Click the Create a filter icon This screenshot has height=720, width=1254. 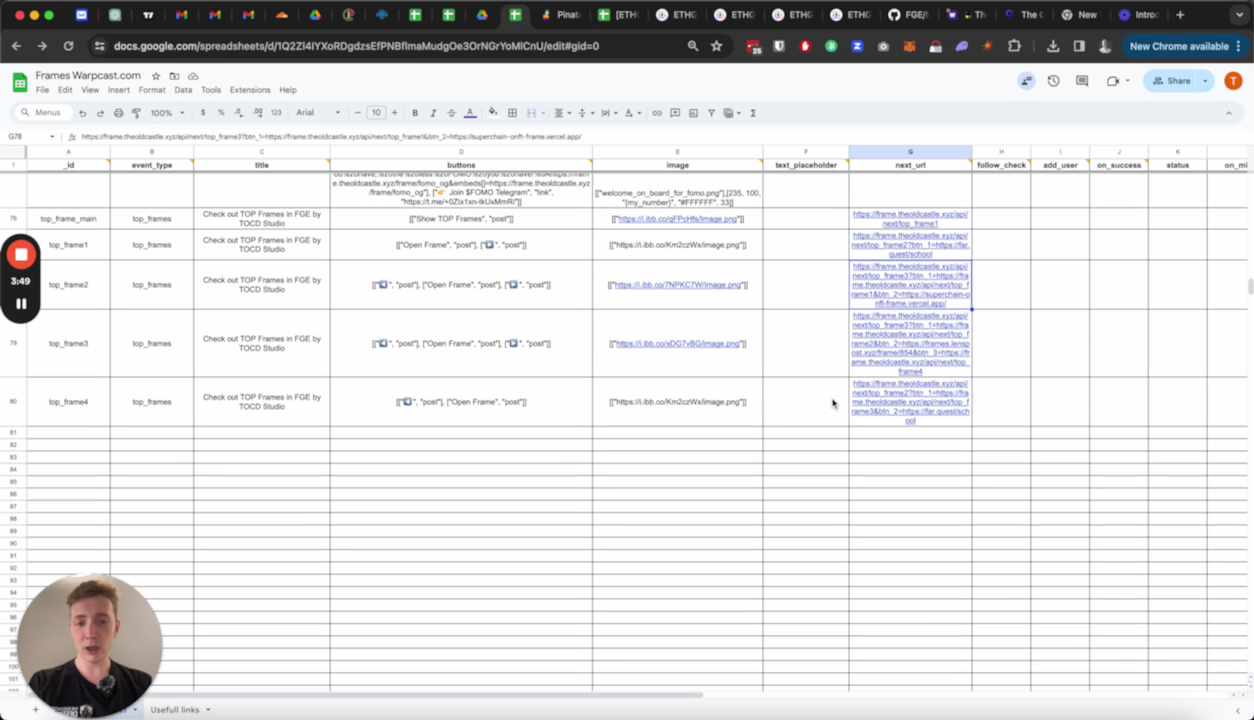click(711, 113)
